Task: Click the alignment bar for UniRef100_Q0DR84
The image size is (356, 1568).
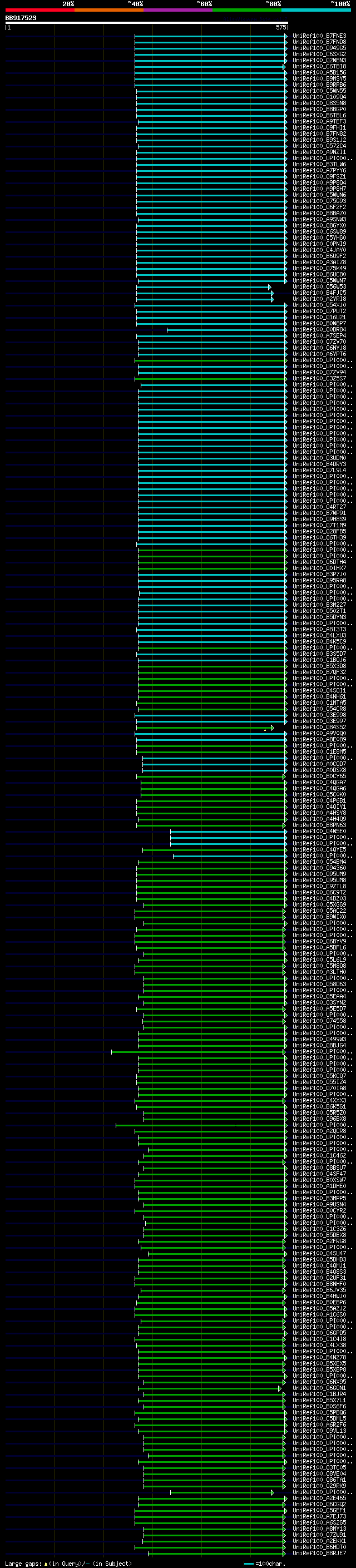Action: point(227,330)
